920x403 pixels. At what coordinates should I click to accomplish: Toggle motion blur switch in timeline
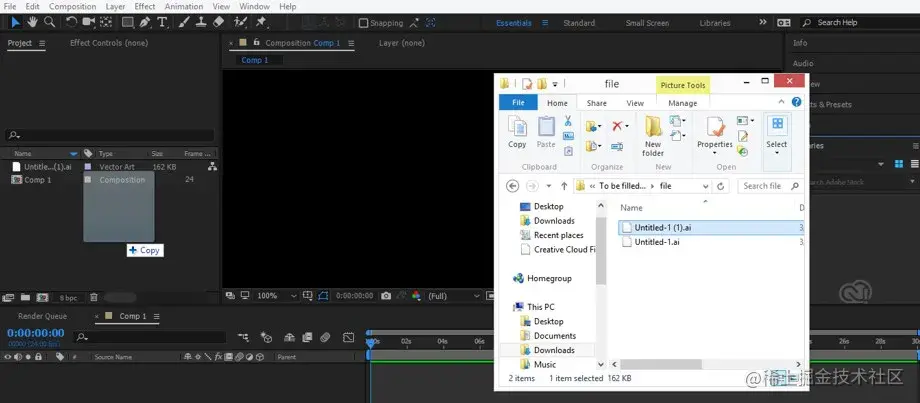pyautogui.click(x=325, y=337)
